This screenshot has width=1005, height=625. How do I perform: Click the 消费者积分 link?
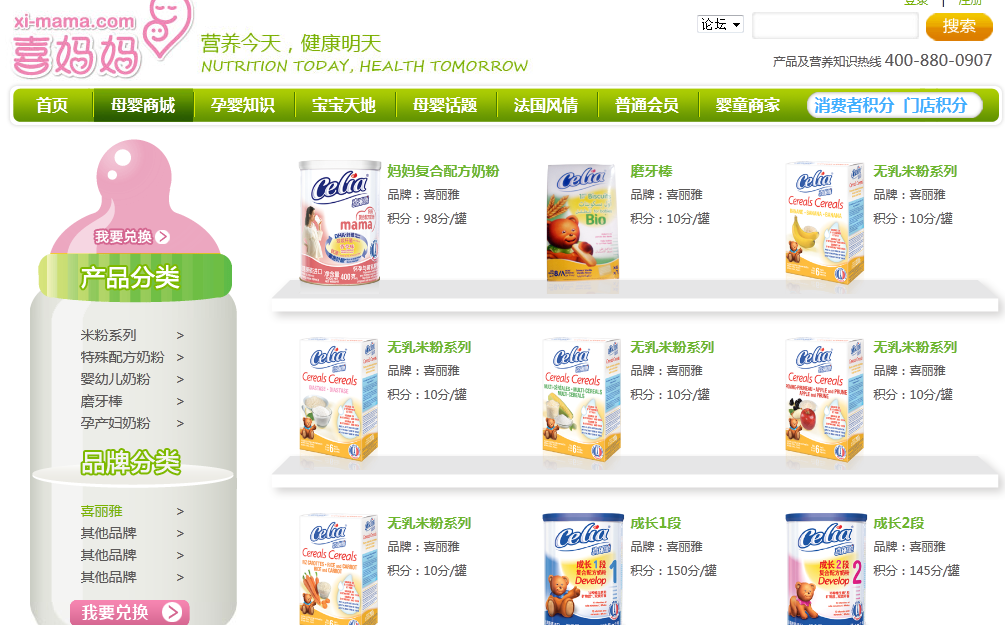(854, 105)
